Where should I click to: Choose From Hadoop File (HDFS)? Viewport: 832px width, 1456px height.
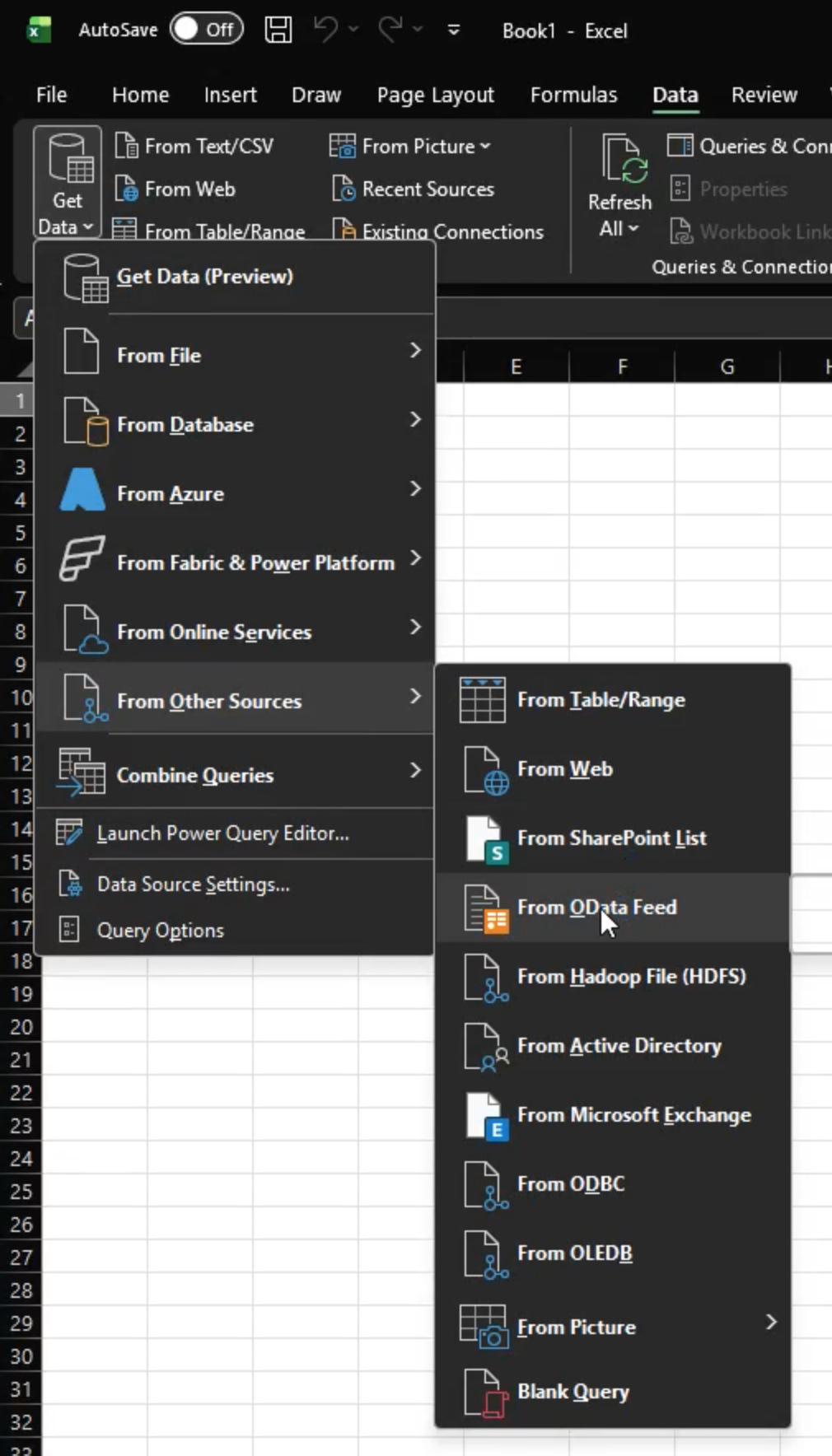tap(613, 977)
